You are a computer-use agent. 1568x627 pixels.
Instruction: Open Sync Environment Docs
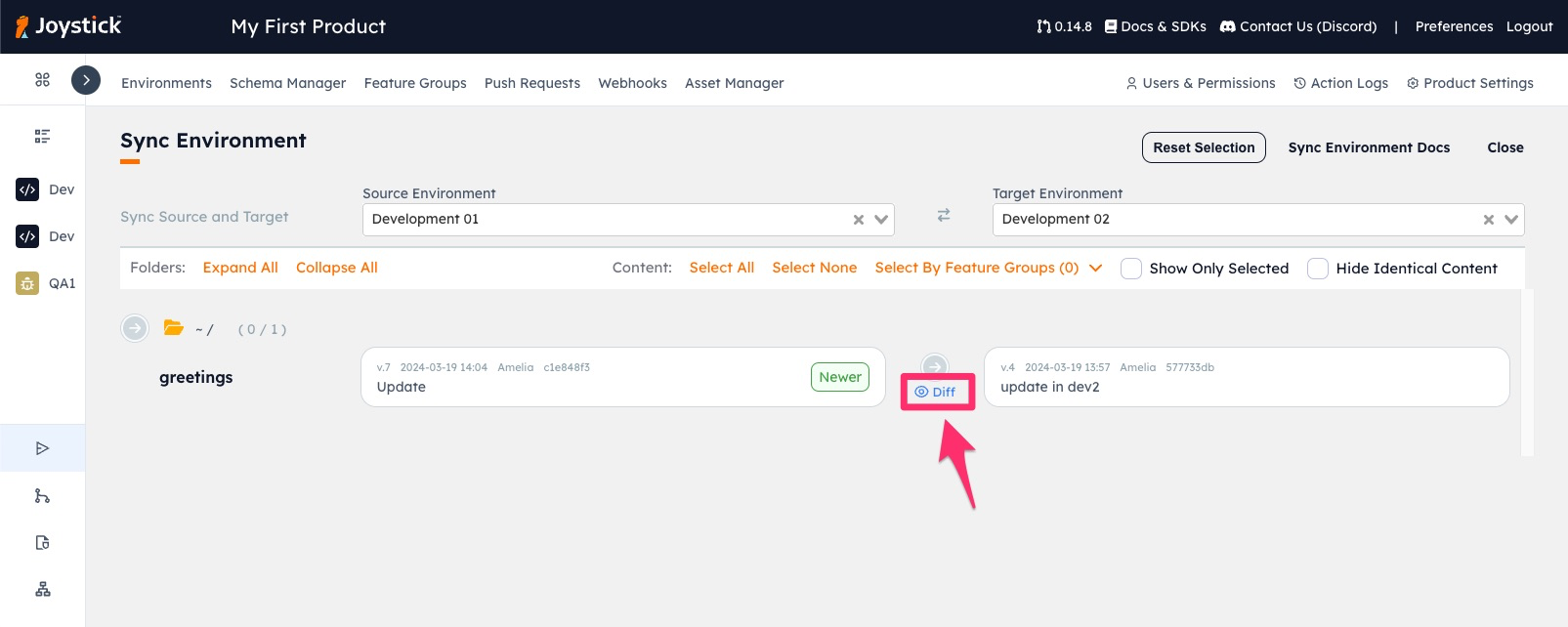1369,147
